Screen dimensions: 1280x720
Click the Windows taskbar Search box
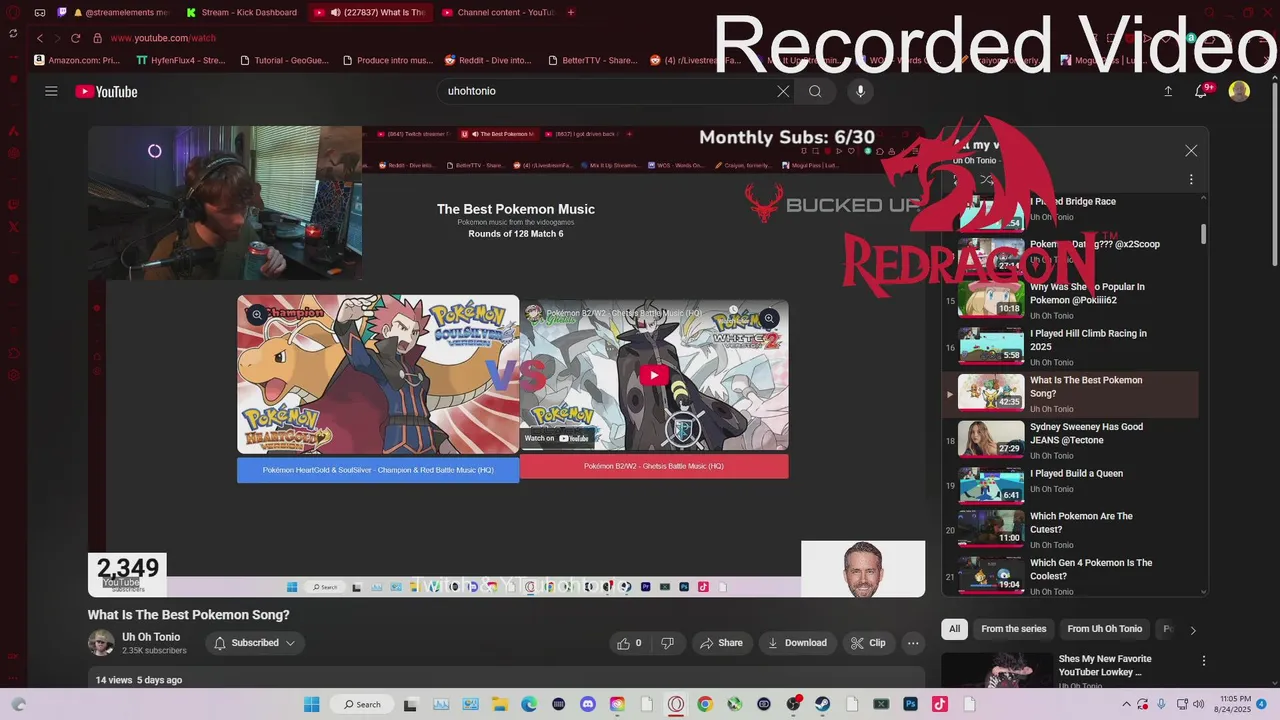362,704
